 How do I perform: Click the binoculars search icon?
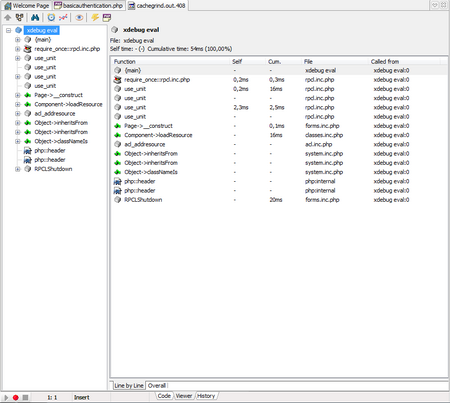click(35, 18)
